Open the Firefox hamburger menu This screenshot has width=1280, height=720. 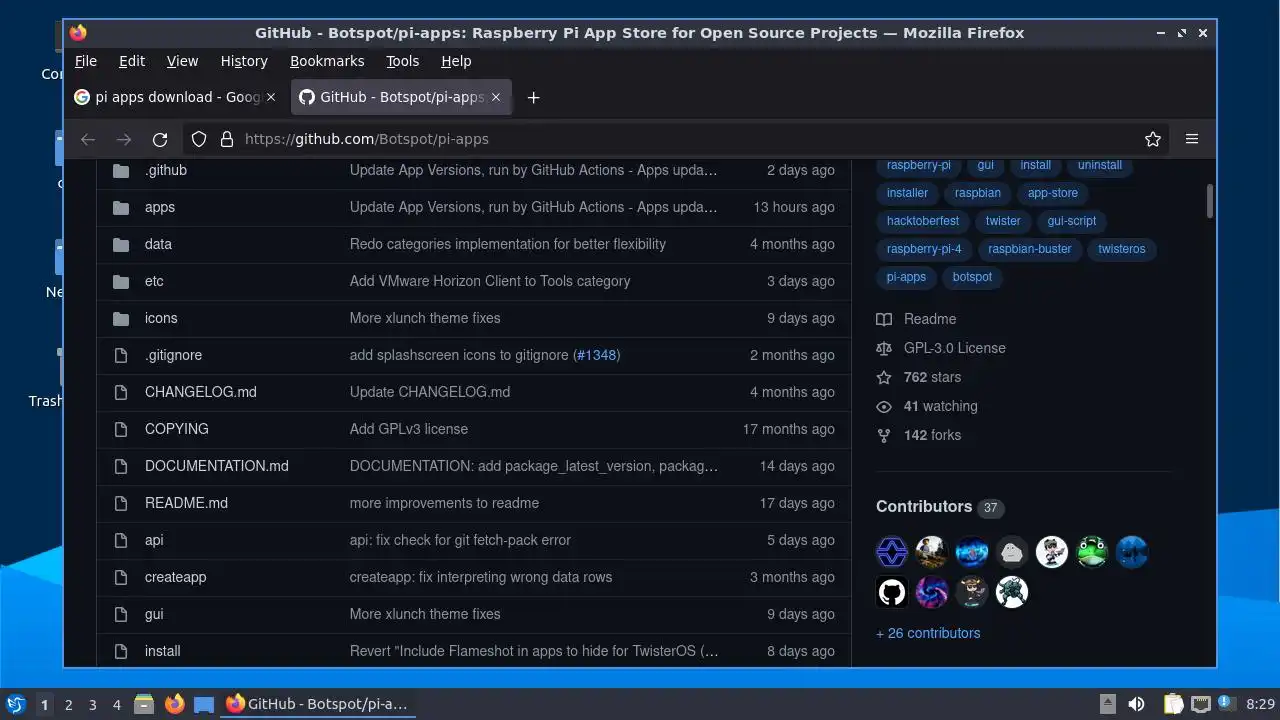(1192, 139)
